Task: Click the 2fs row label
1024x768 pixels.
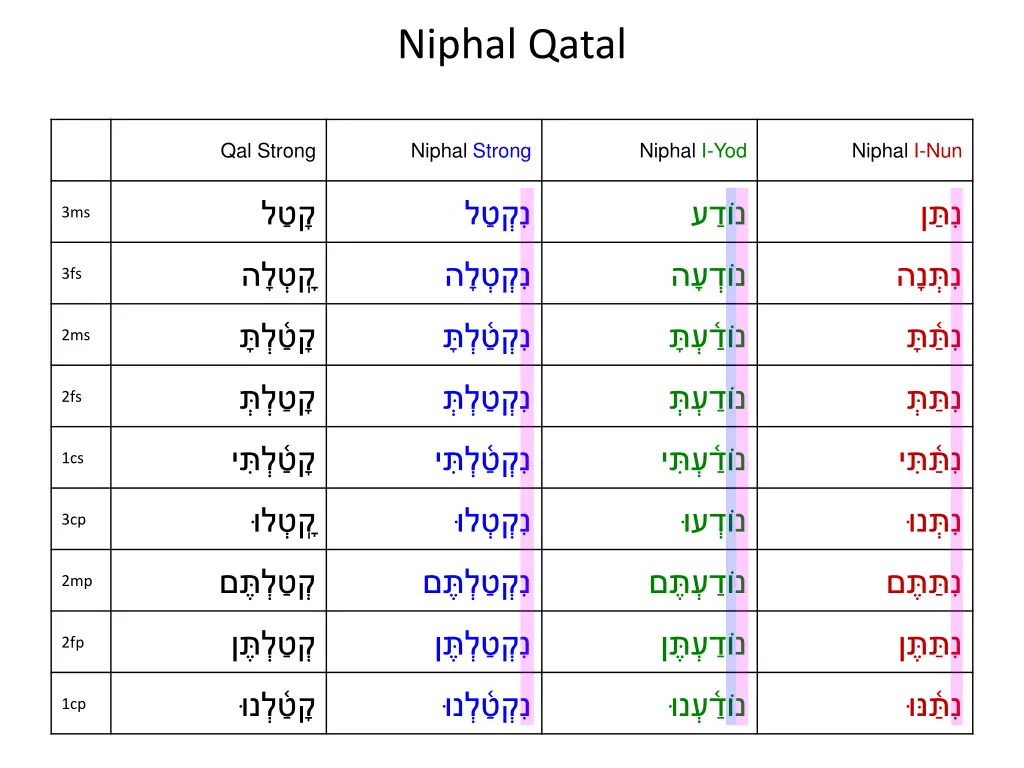Action: pos(72,397)
